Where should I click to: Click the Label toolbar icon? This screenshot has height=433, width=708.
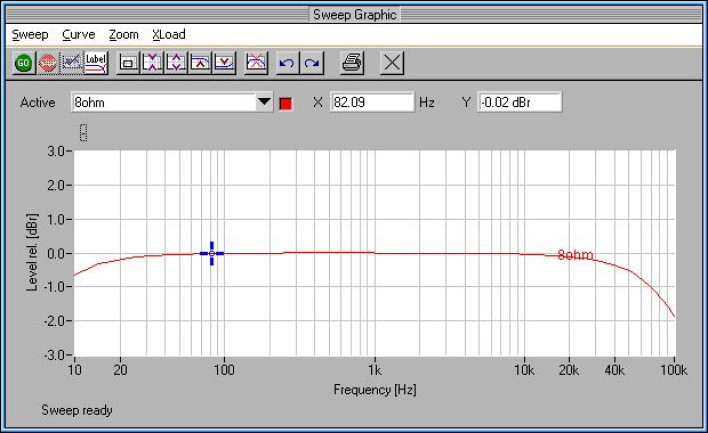click(x=96, y=63)
